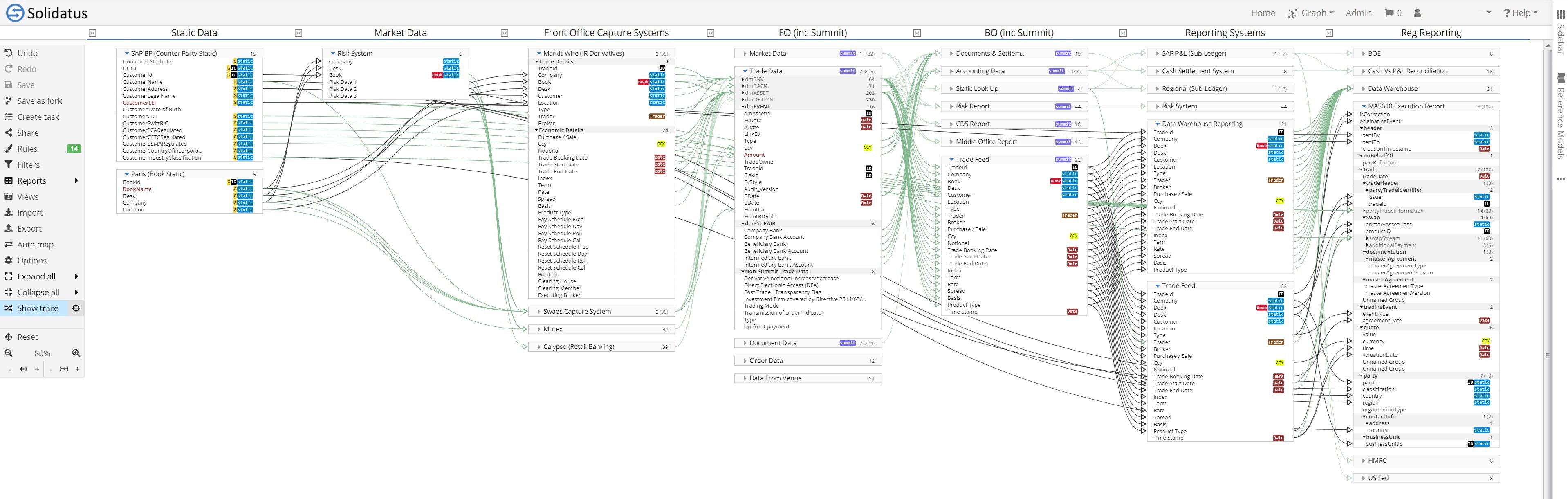Expand the Murex object
The width and height of the screenshot is (1568, 499).
tap(539, 329)
